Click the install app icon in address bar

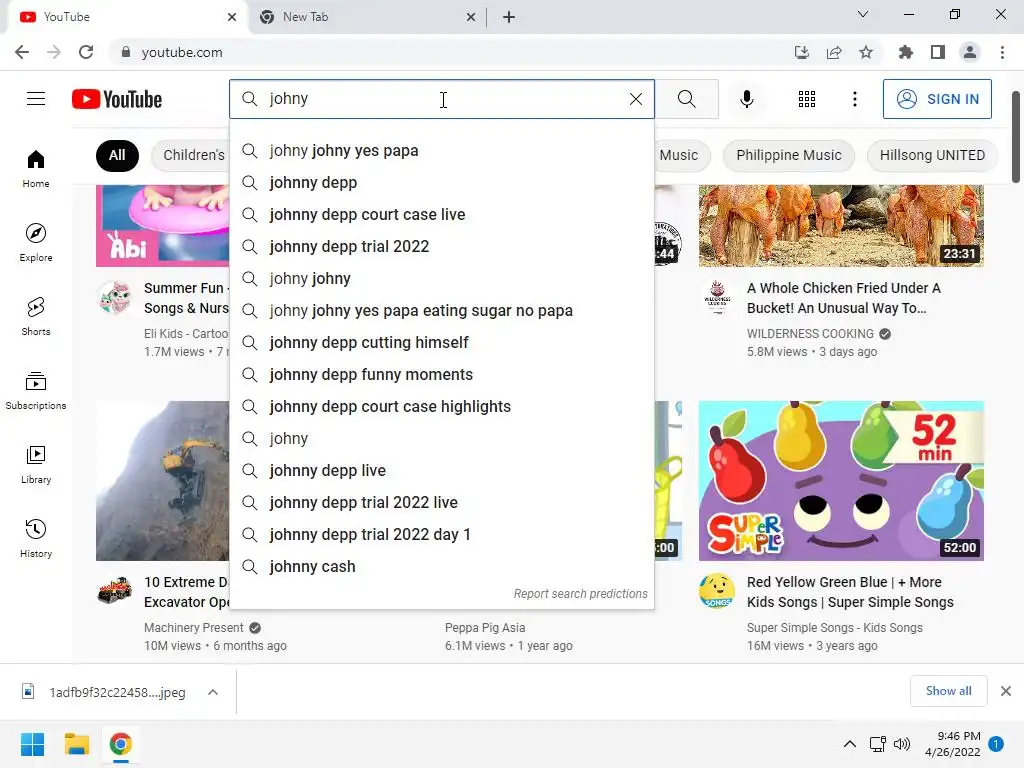802,52
